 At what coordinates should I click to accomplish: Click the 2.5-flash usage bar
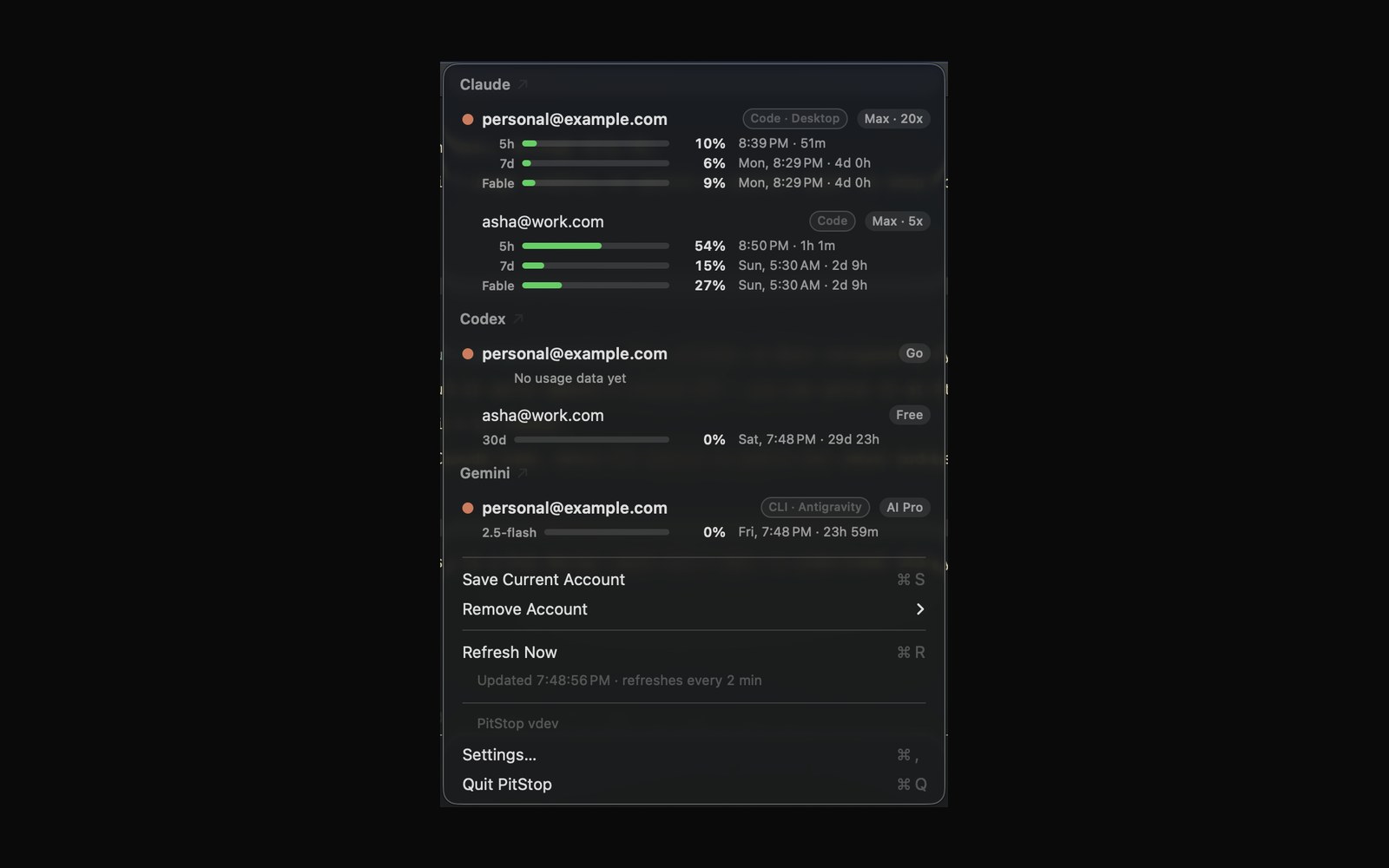(x=607, y=532)
